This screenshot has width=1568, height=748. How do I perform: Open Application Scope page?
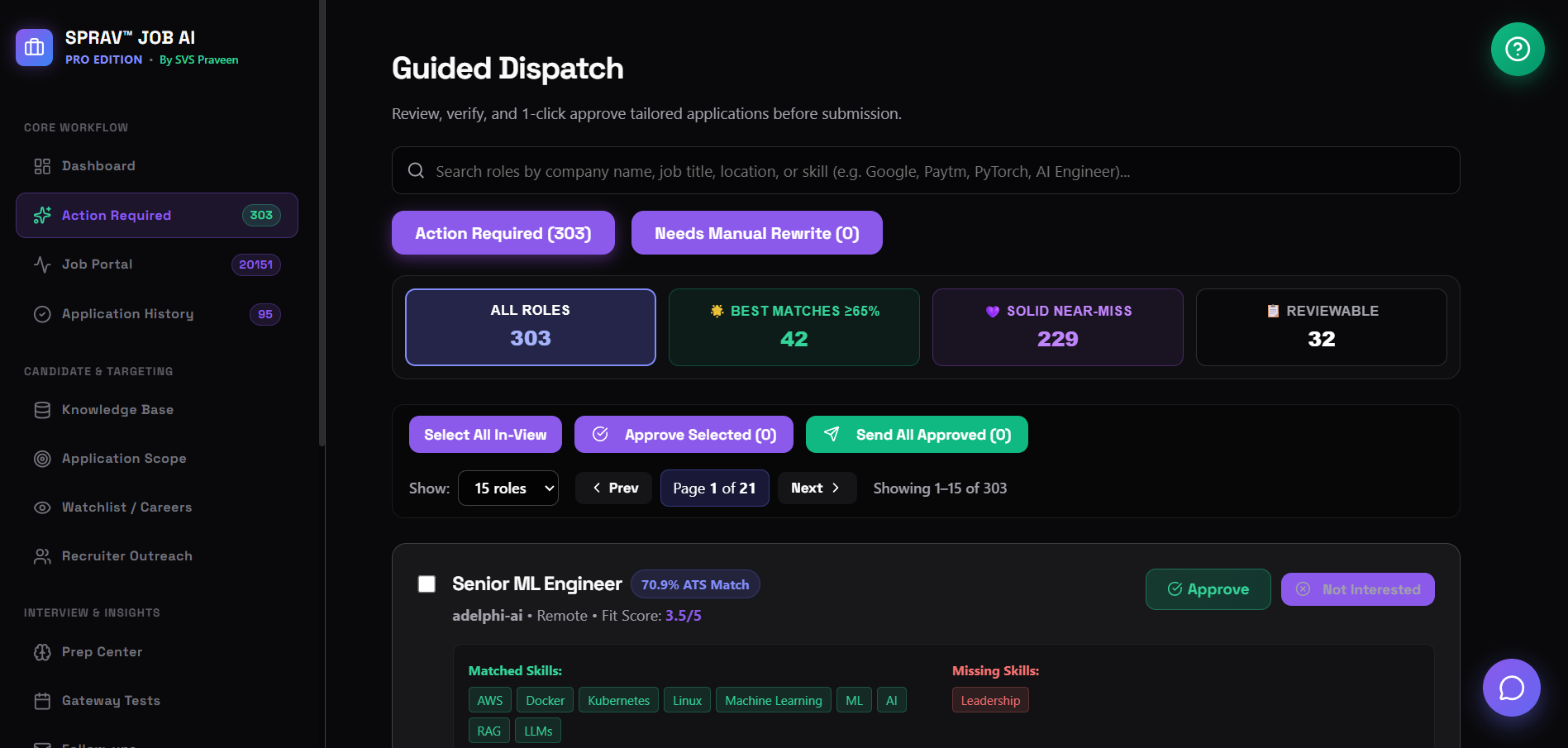pyautogui.click(x=157, y=459)
